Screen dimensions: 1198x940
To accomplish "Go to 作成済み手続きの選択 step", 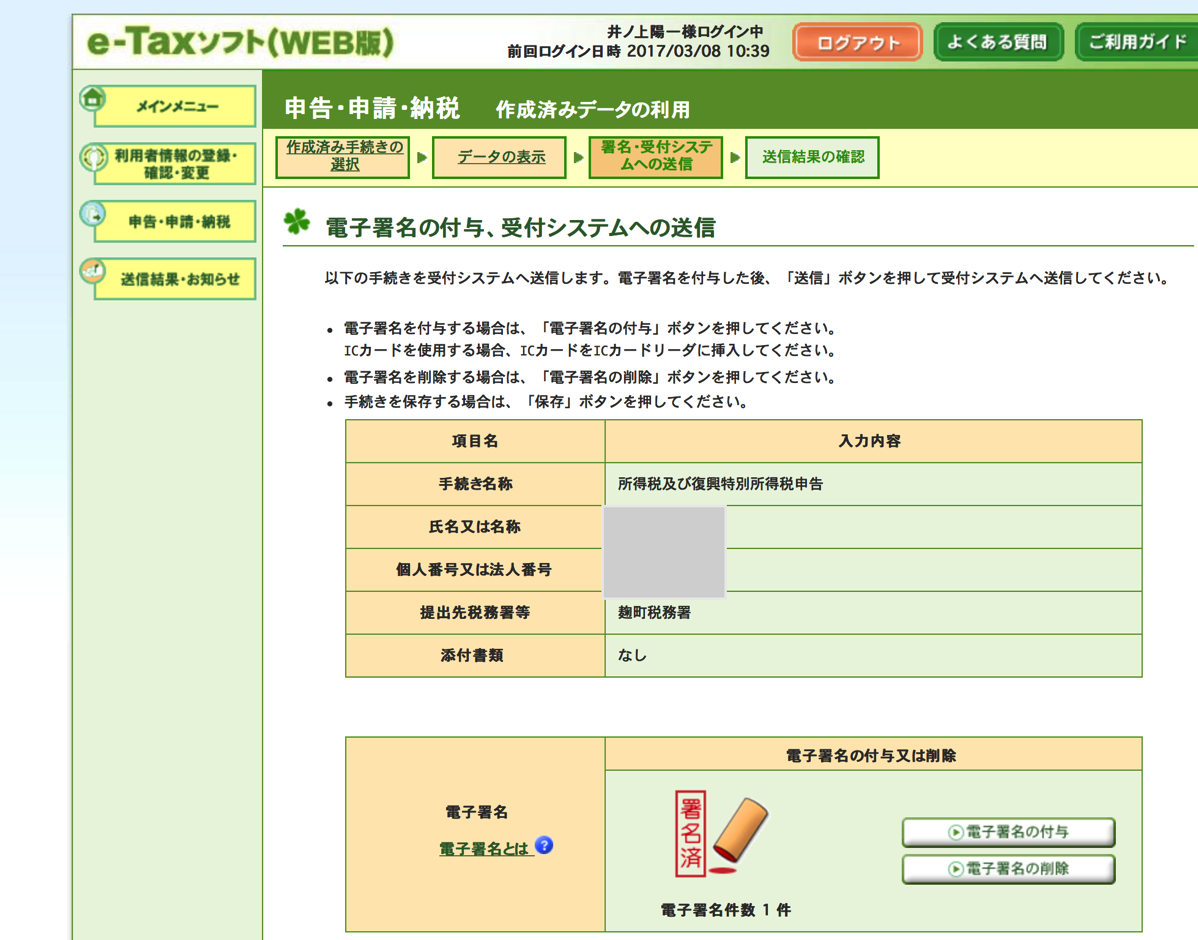I will pyautogui.click(x=344, y=157).
